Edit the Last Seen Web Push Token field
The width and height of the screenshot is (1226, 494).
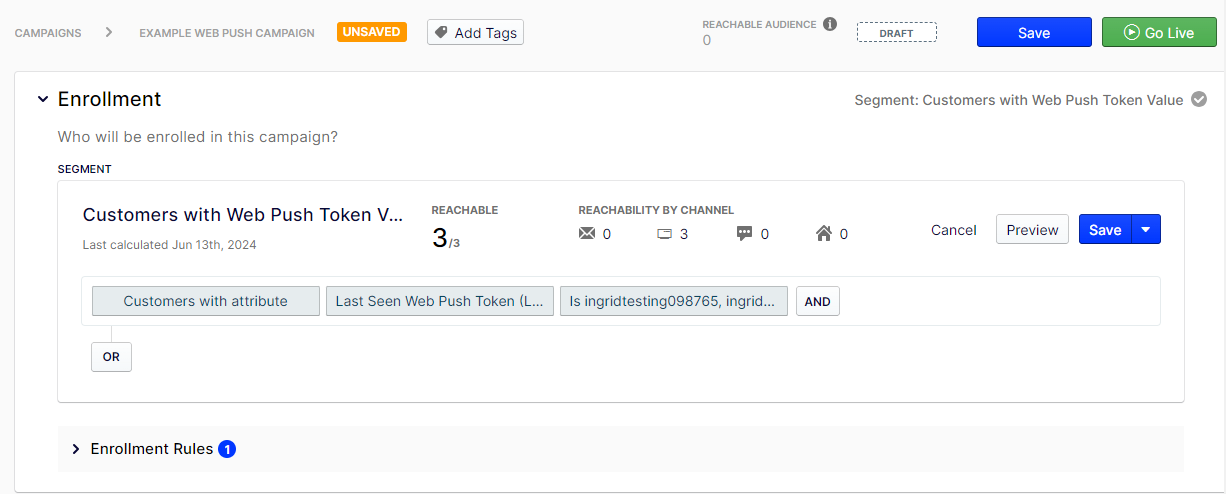[x=440, y=301]
